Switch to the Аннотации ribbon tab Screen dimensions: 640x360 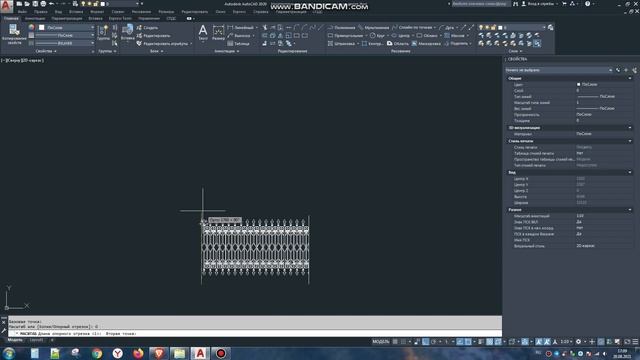[x=35, y=18]
